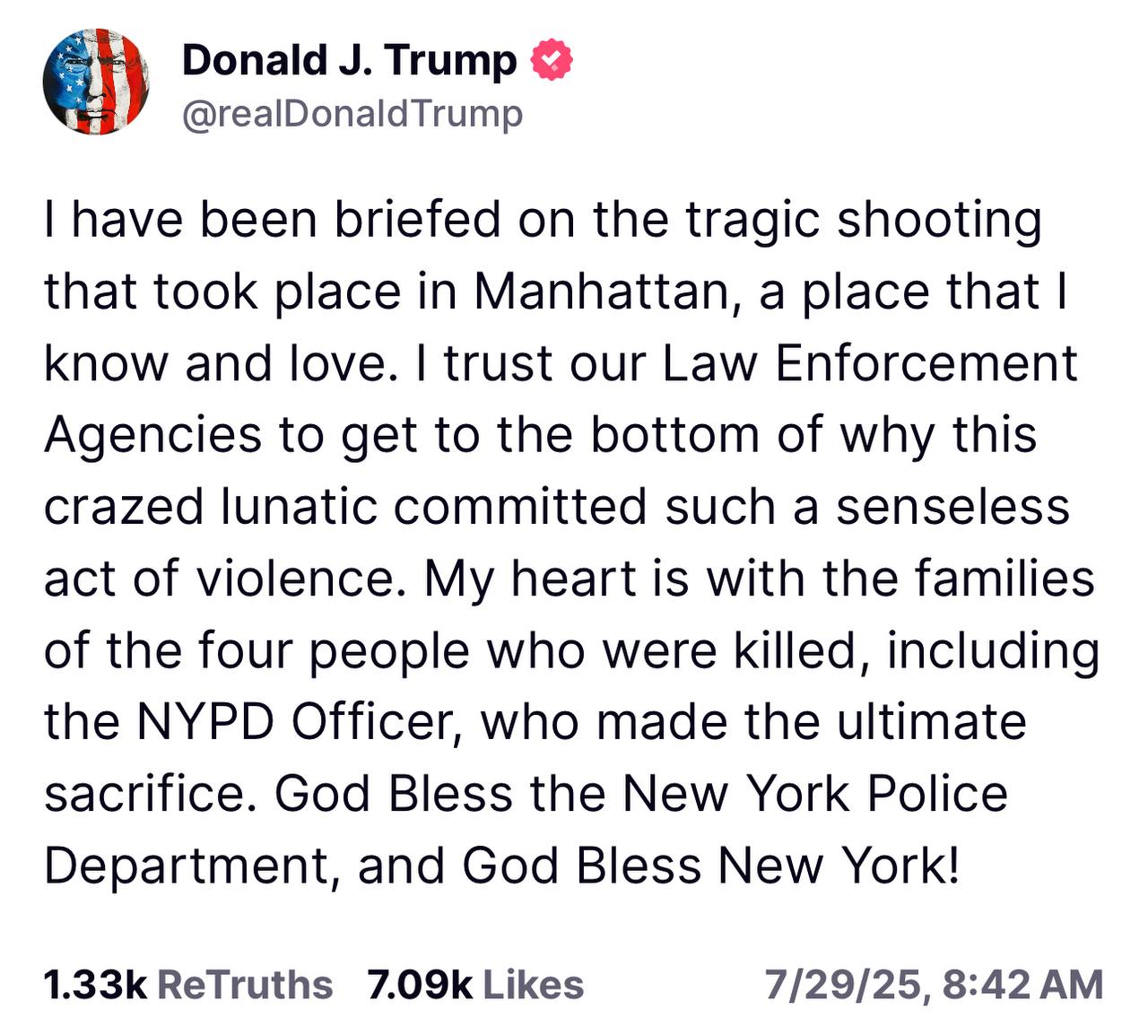Screen dimensions: 1148x1036
Task: View the 1.33k ReTruths count
Action: [x=95, y=985]
